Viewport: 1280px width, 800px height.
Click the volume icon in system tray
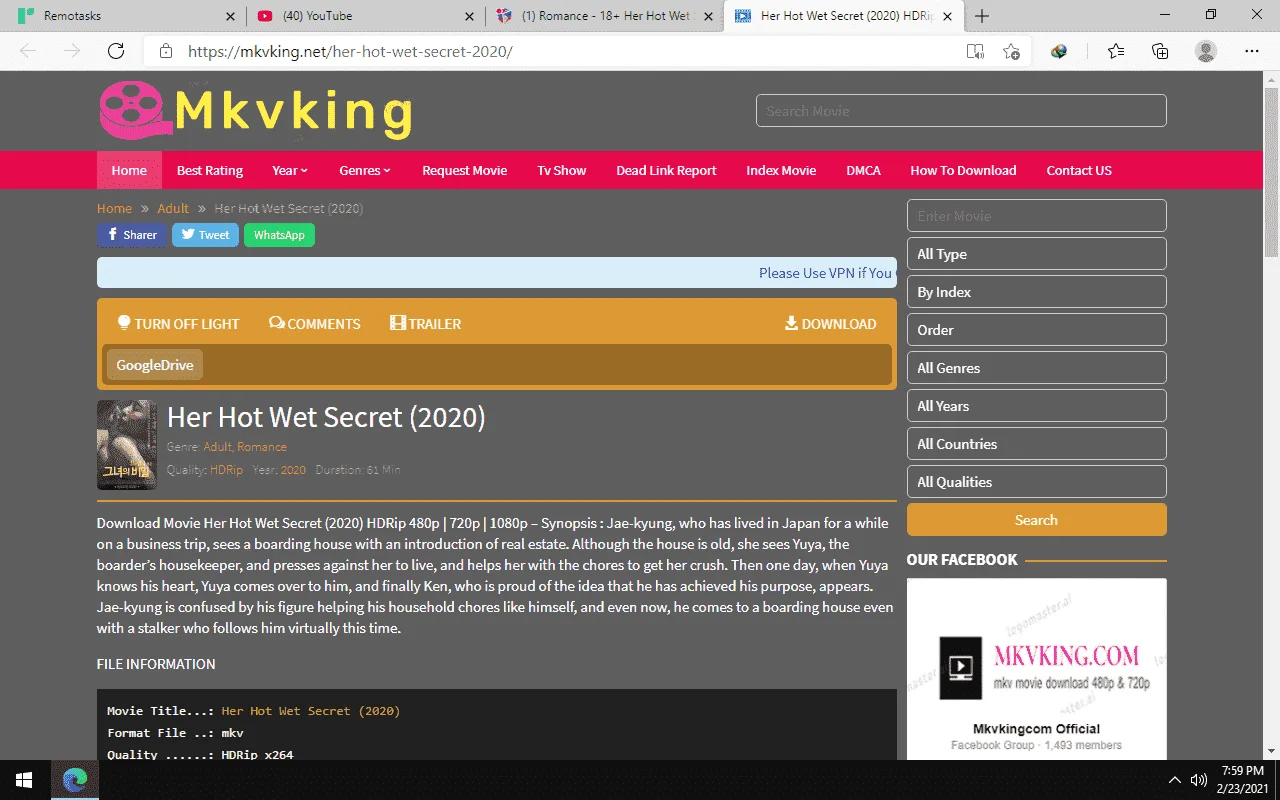(x=1199, y=779)
